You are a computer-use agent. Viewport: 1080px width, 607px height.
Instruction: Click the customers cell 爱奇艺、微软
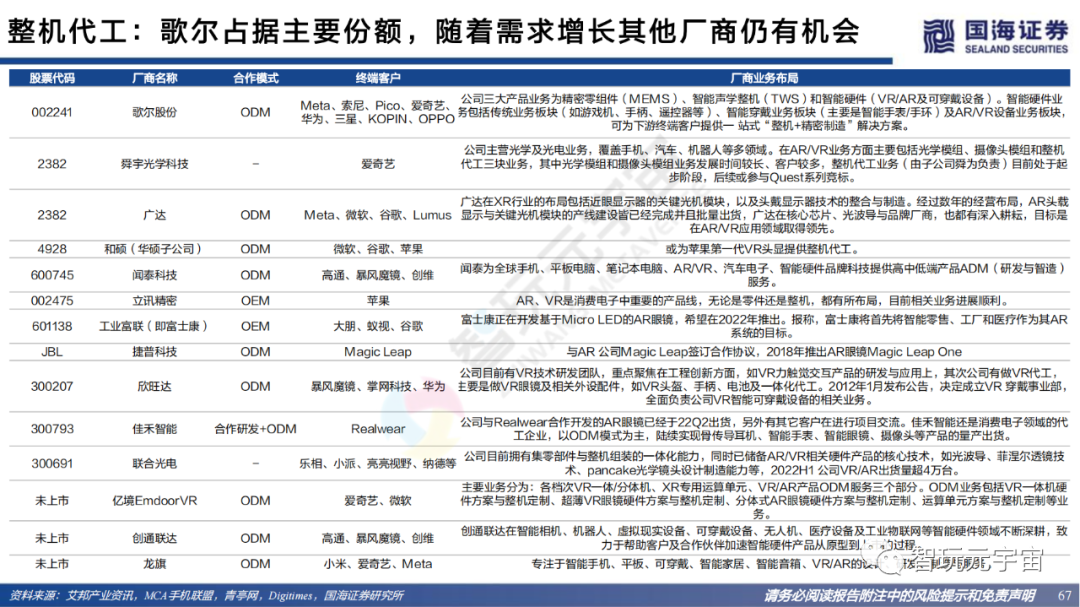coord(378,501)
